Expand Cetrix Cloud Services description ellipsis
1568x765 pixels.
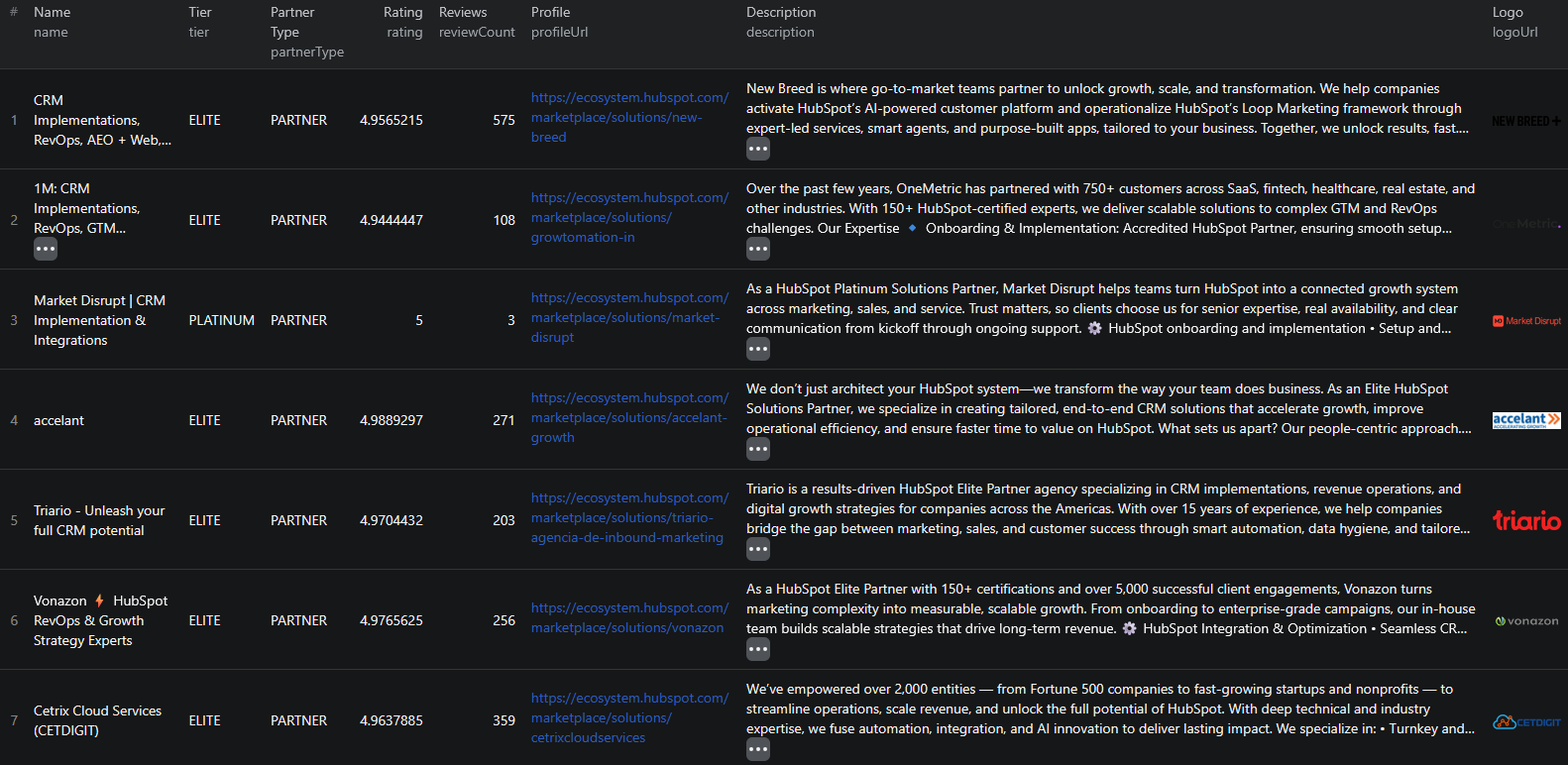pos(758,750)
